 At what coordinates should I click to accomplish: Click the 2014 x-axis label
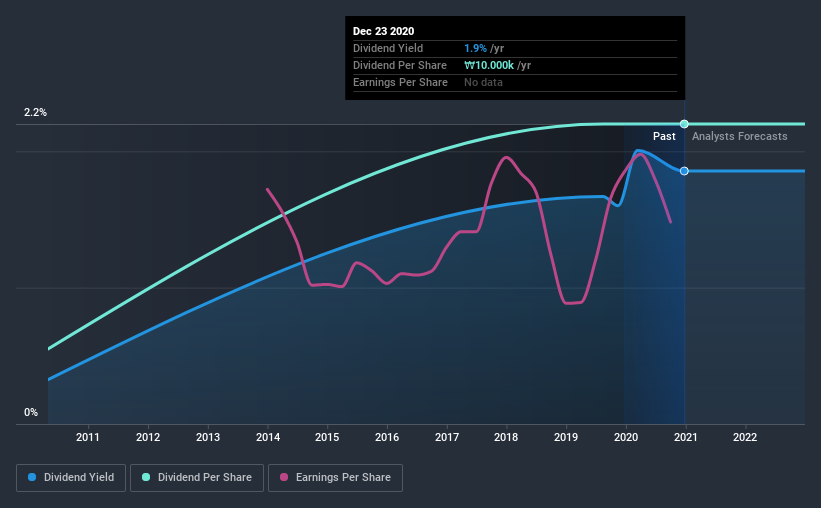pyautogui.click(x=268, y=437)
